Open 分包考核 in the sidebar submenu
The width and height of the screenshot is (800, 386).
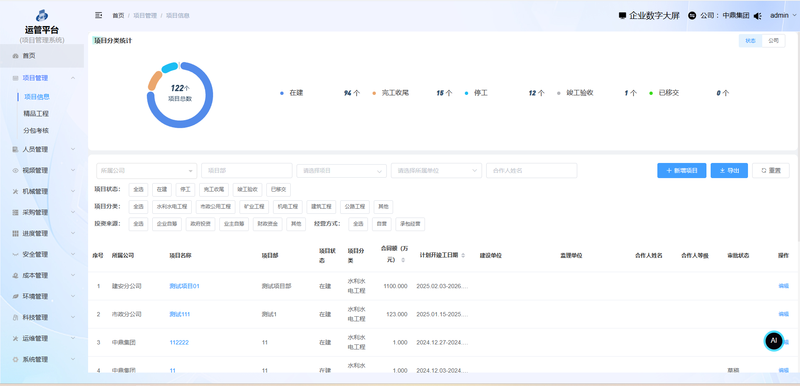click(36, 131)
